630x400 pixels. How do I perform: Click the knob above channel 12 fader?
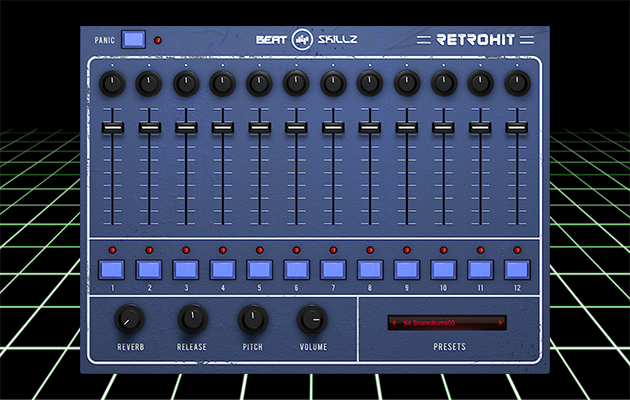click(x=517, y=83)
